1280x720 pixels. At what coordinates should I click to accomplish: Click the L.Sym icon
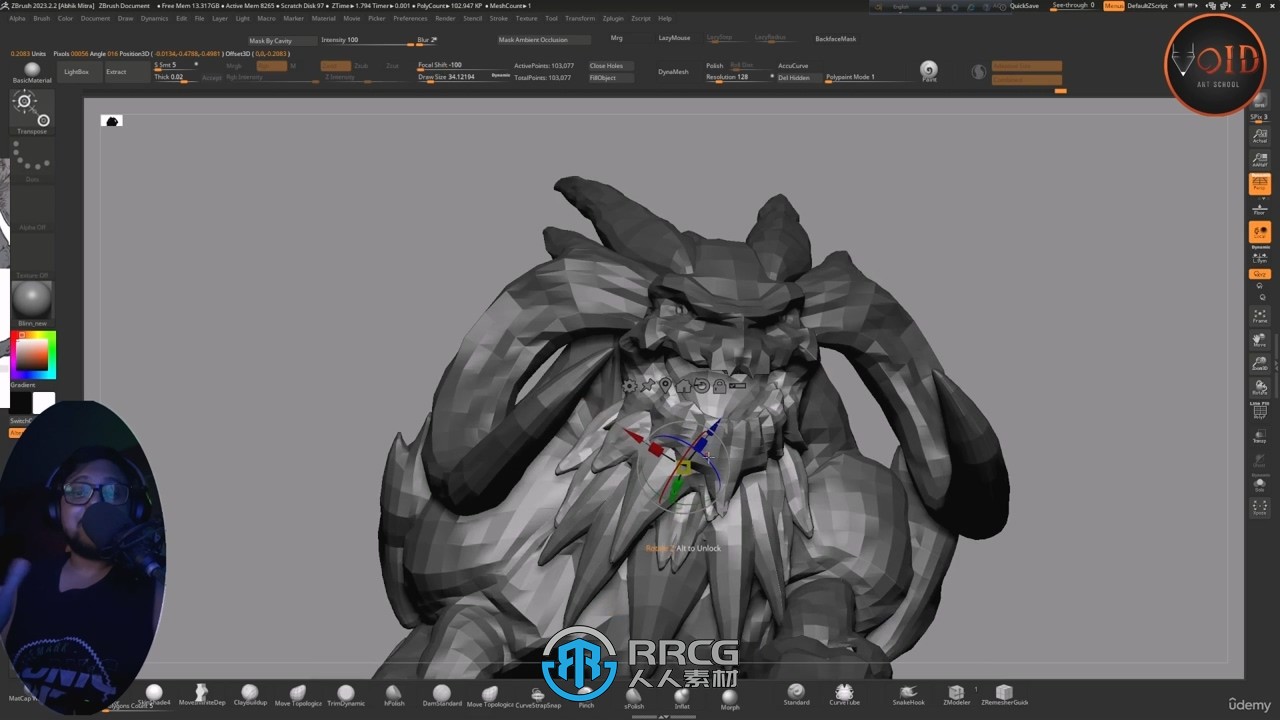(x=1260, y=257)
